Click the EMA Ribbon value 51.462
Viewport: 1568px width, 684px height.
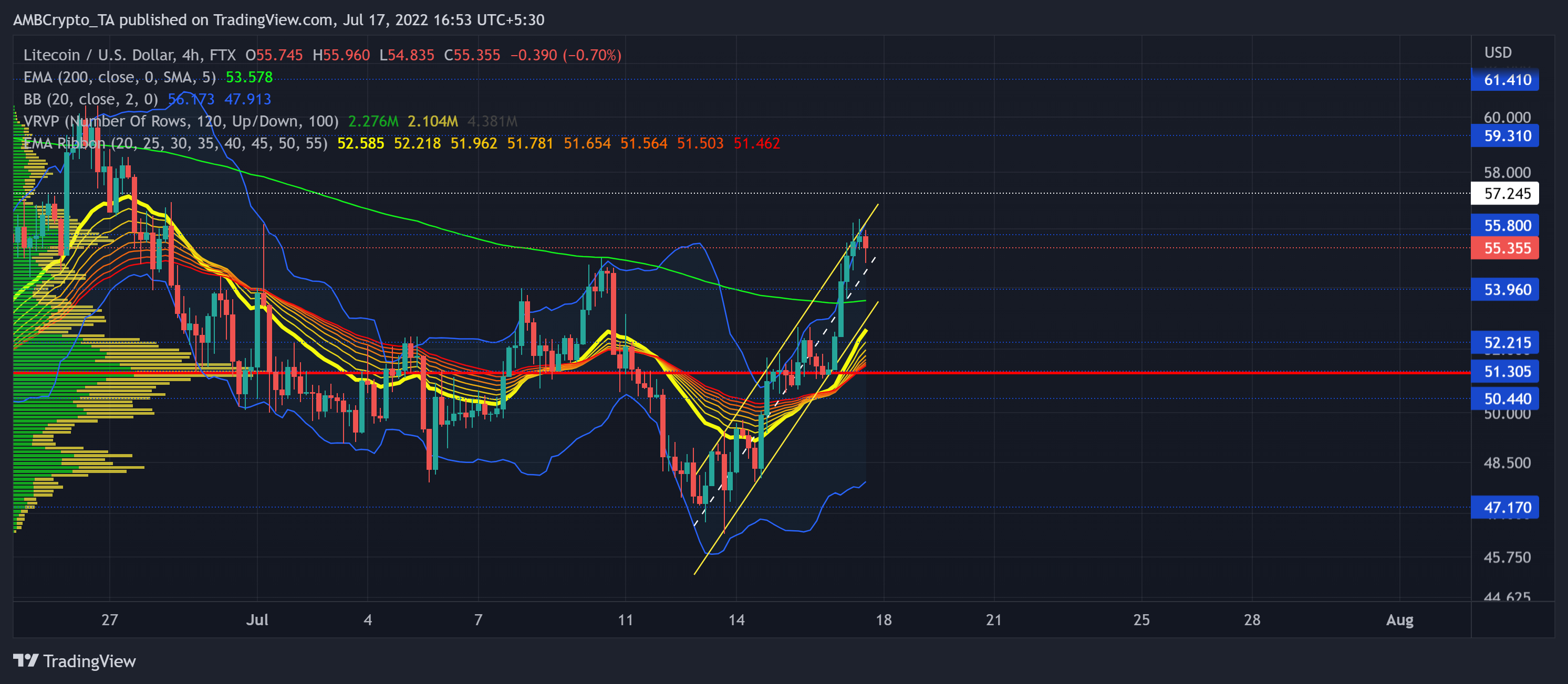(756, 143)
